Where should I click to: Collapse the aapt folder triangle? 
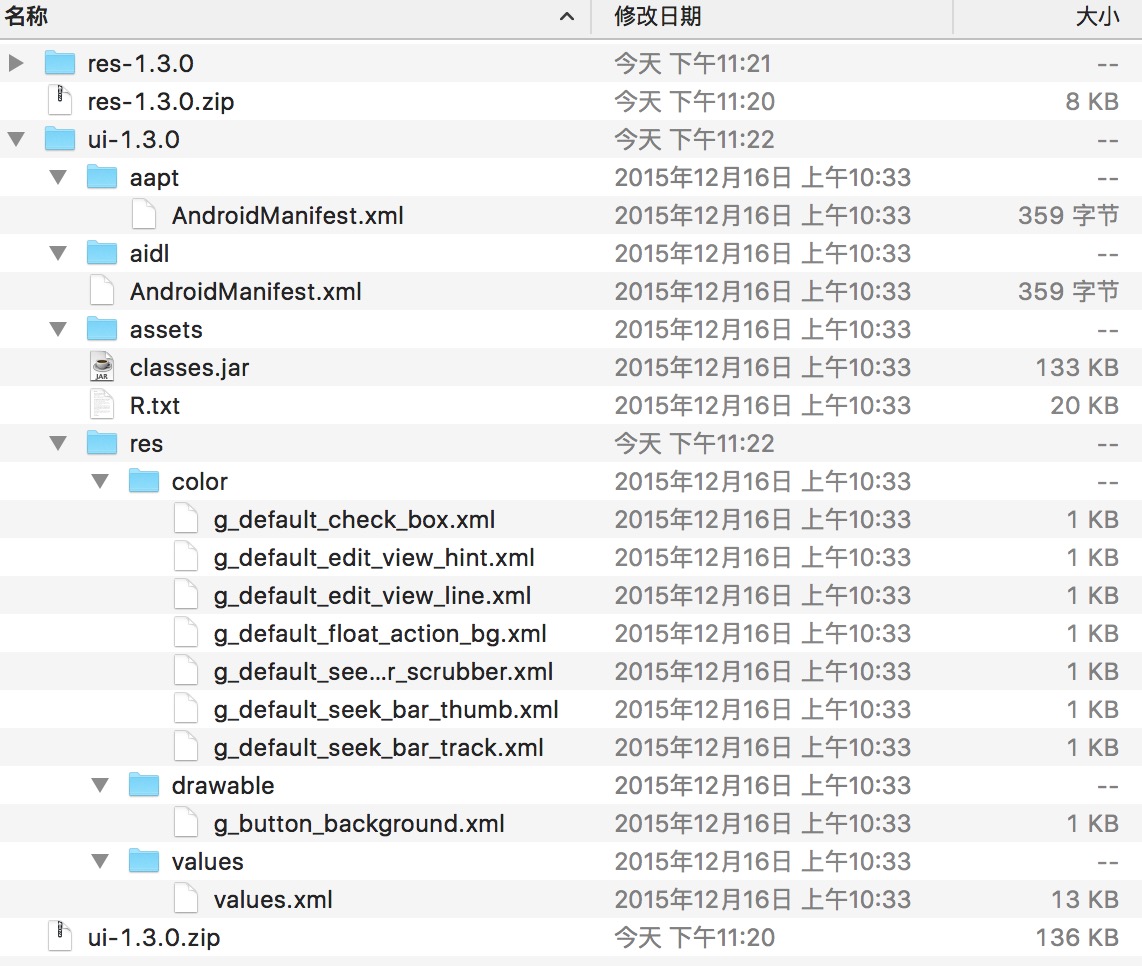(x=58, y=177)
